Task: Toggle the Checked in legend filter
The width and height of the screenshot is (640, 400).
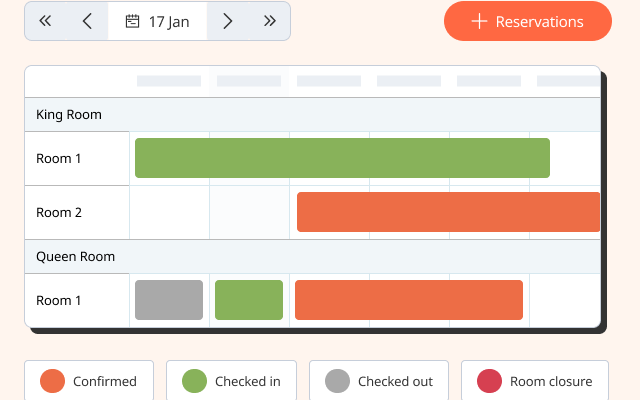Action: click(x=231, y=381)
